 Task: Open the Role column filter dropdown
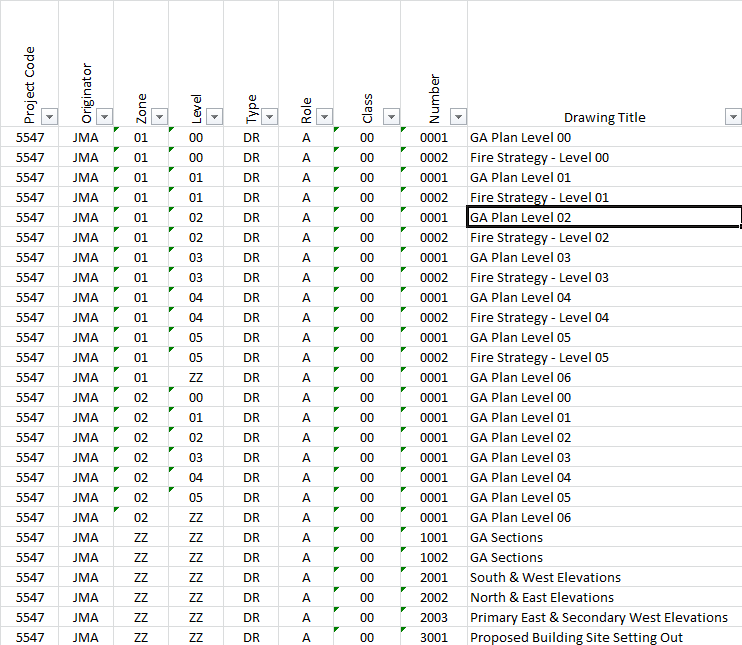(x=324, y=116)
